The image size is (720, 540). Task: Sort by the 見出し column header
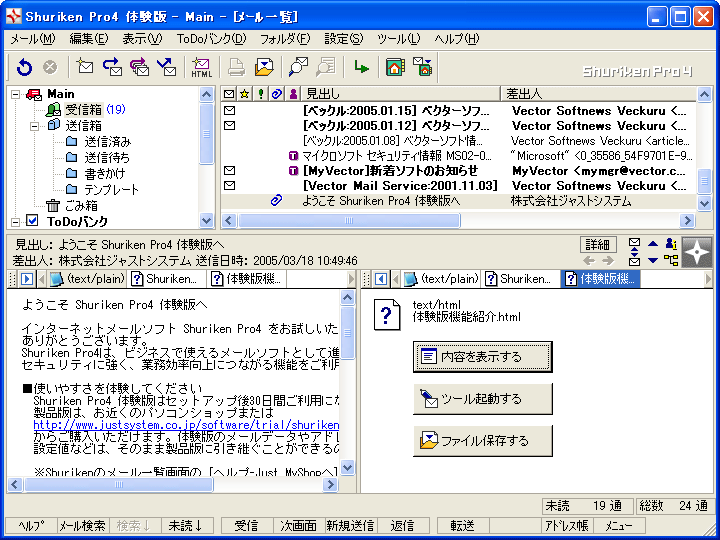tap(400, 94)
